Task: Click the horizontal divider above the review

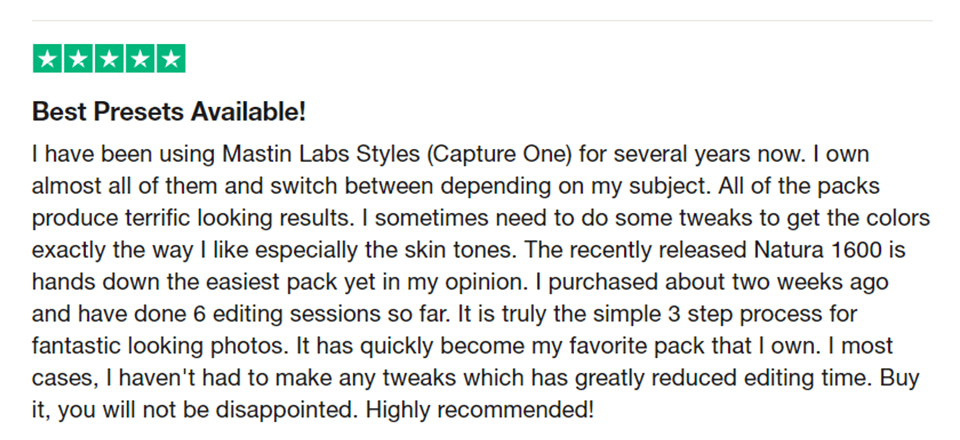Action: pos(480,20)
